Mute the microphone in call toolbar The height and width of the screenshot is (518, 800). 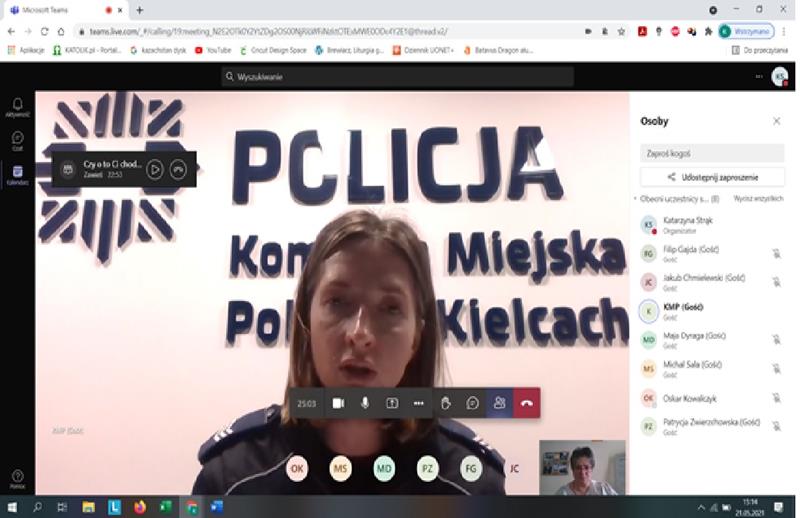pos(365,403)
